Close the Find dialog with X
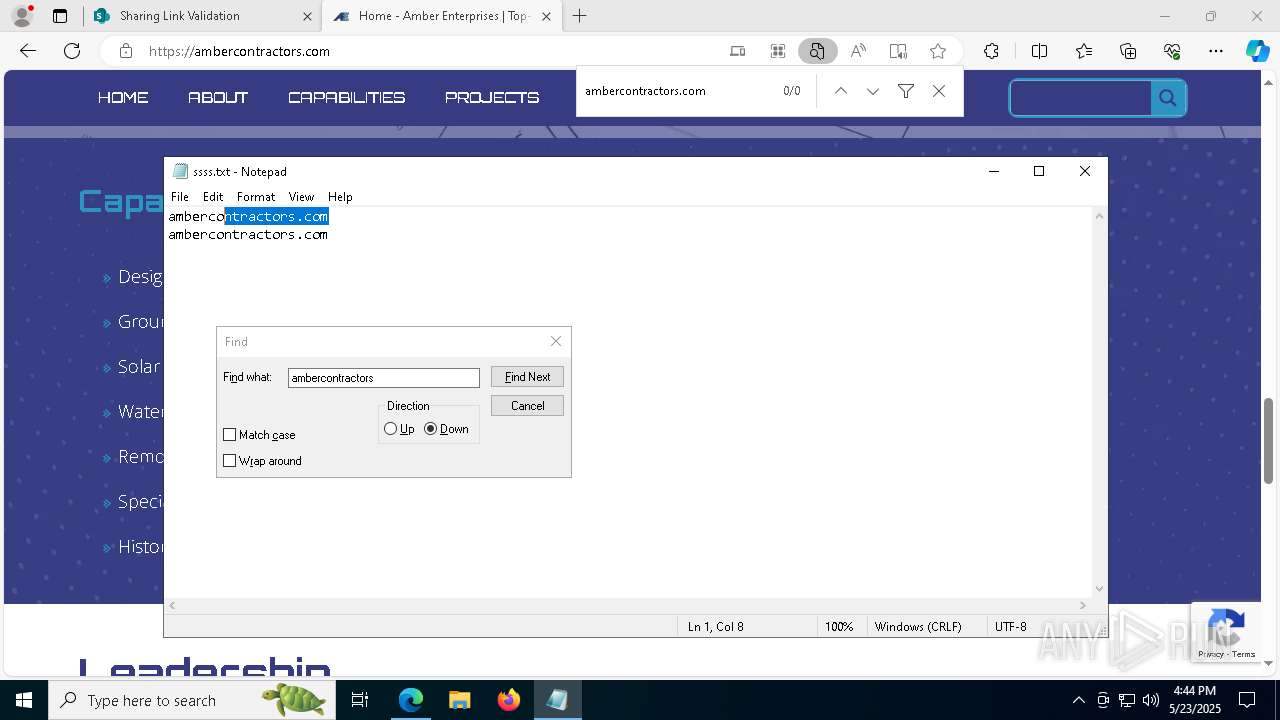The height and width of the screenshot is (720, 1280). coord(556,341)
